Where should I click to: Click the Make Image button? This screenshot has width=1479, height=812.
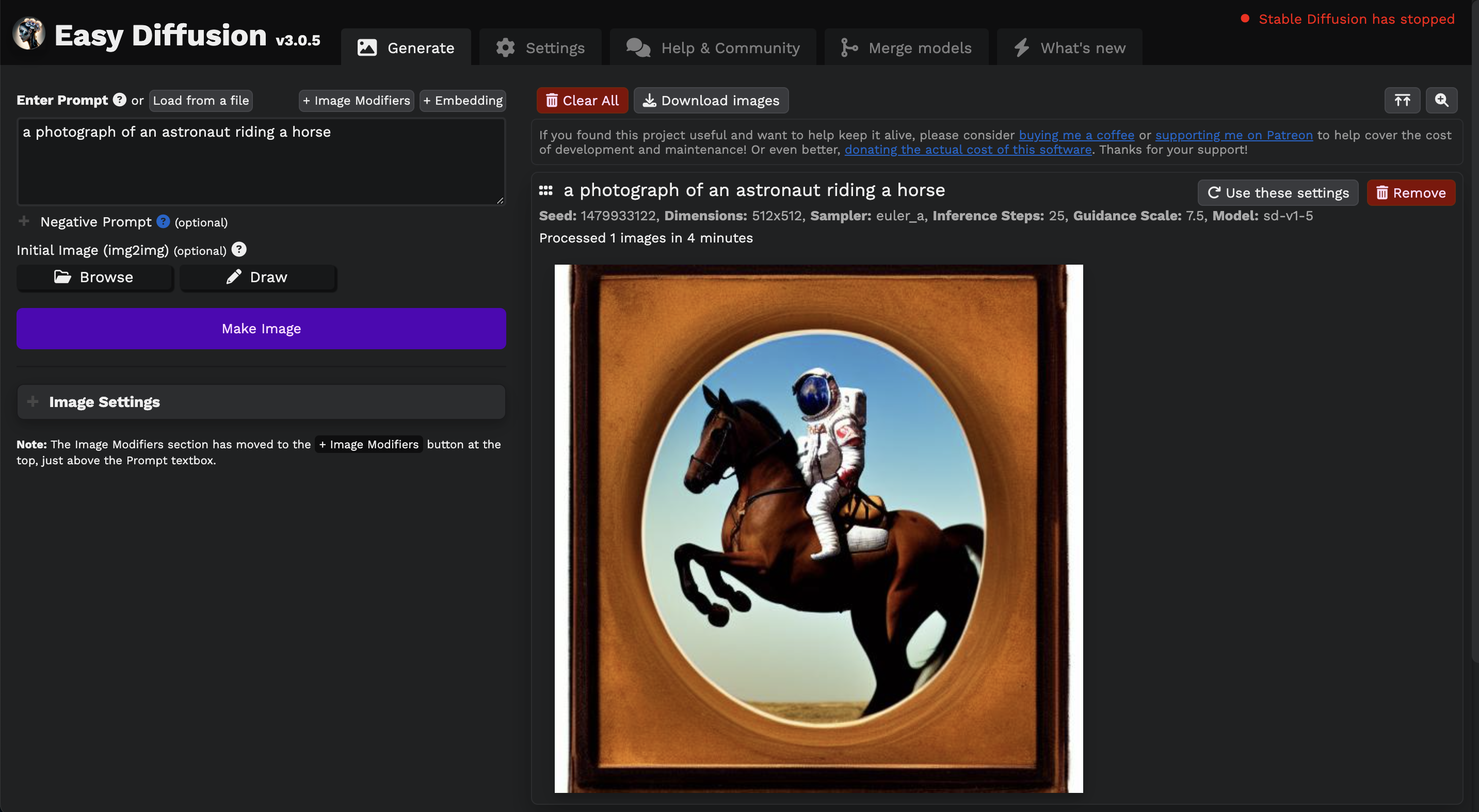261,329
